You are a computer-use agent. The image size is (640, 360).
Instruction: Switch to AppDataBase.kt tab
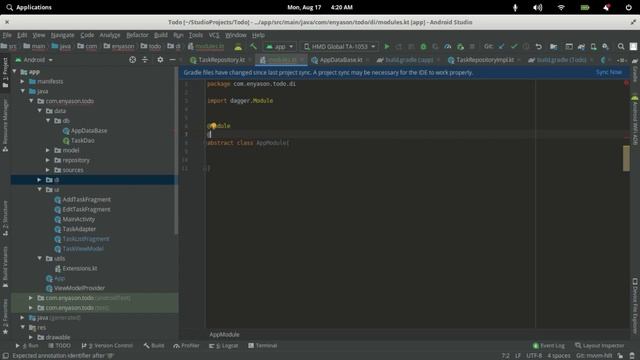[x=340, y=60]
